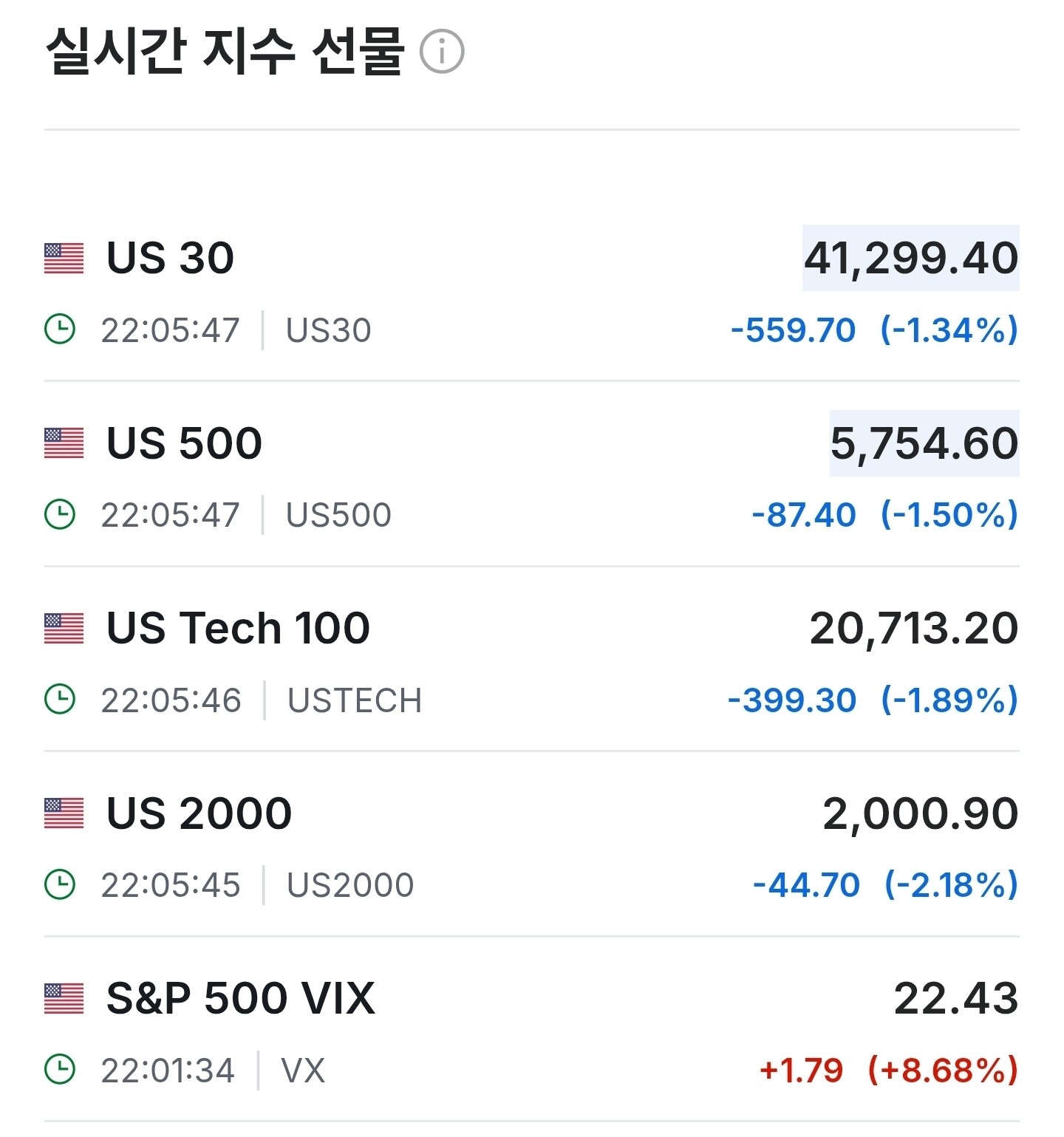Click the clock icon beside 22:05:46

pyautogui.click(x=60, y=700)
